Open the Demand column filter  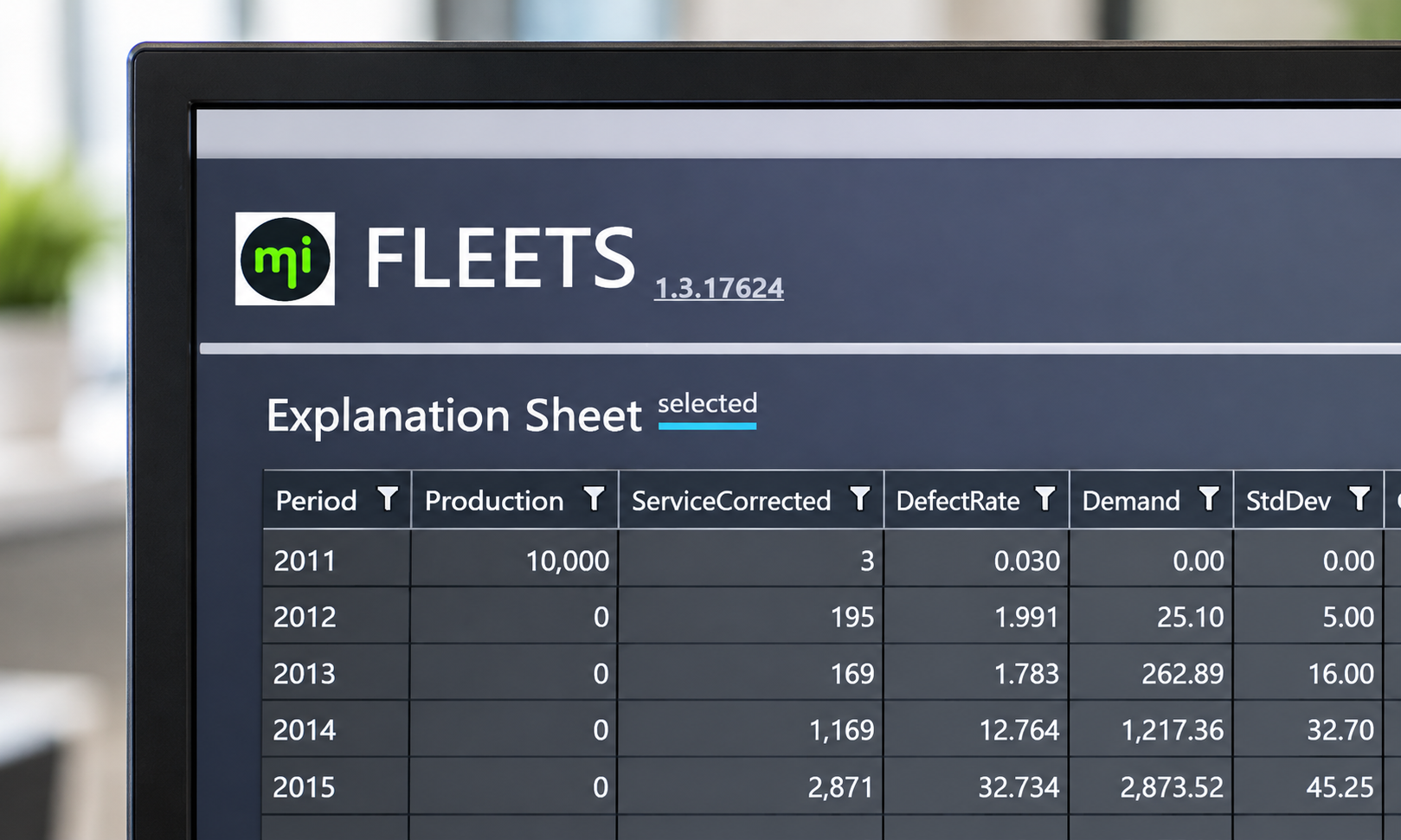click(1209, 499)
